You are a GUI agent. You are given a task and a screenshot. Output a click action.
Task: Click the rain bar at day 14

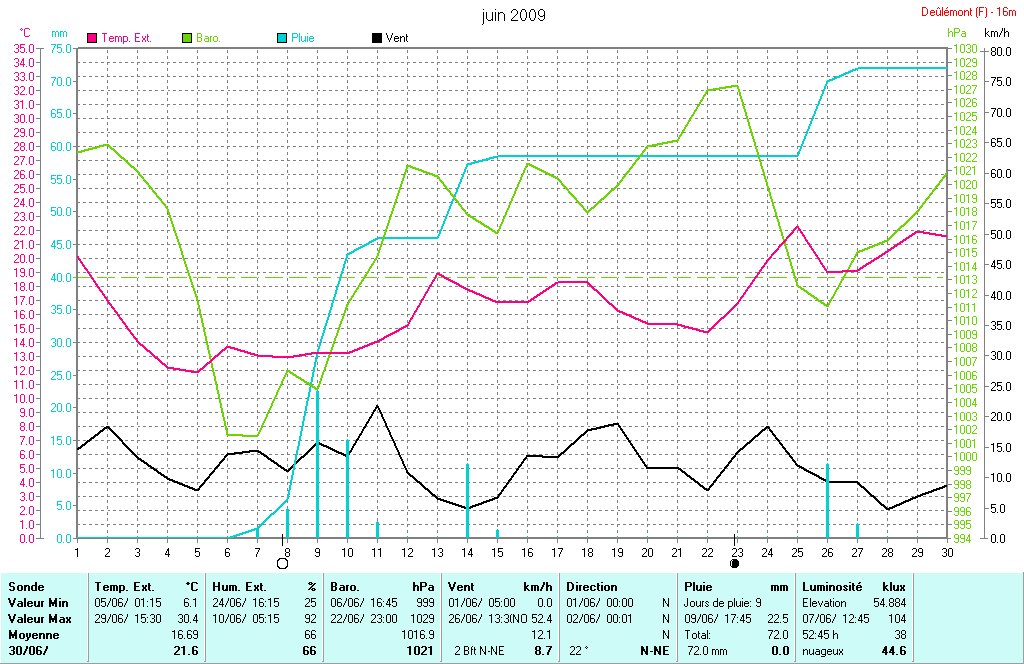[467, 500]
